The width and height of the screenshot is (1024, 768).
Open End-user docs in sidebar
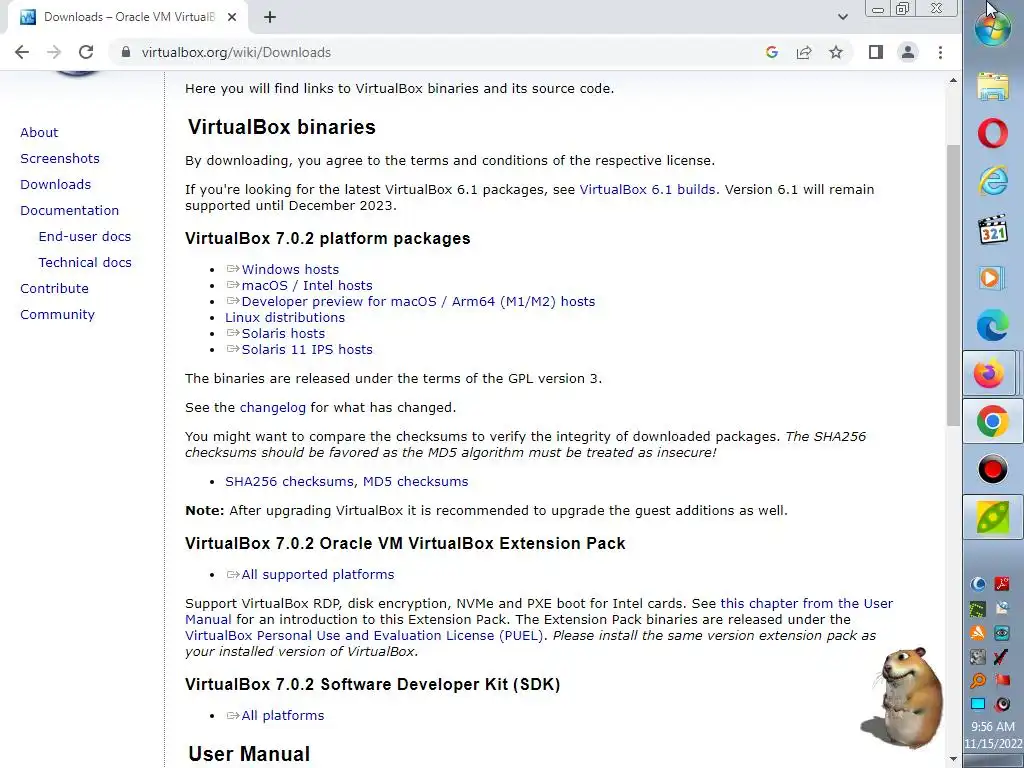click(85, 236)
